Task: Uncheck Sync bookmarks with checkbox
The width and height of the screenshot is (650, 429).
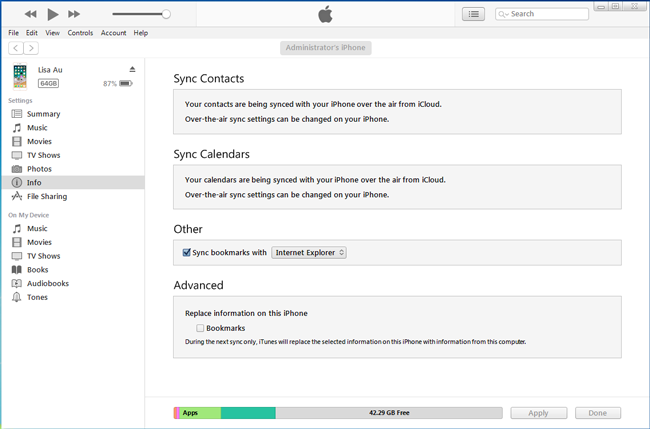Action: click(x=187, y=252)
